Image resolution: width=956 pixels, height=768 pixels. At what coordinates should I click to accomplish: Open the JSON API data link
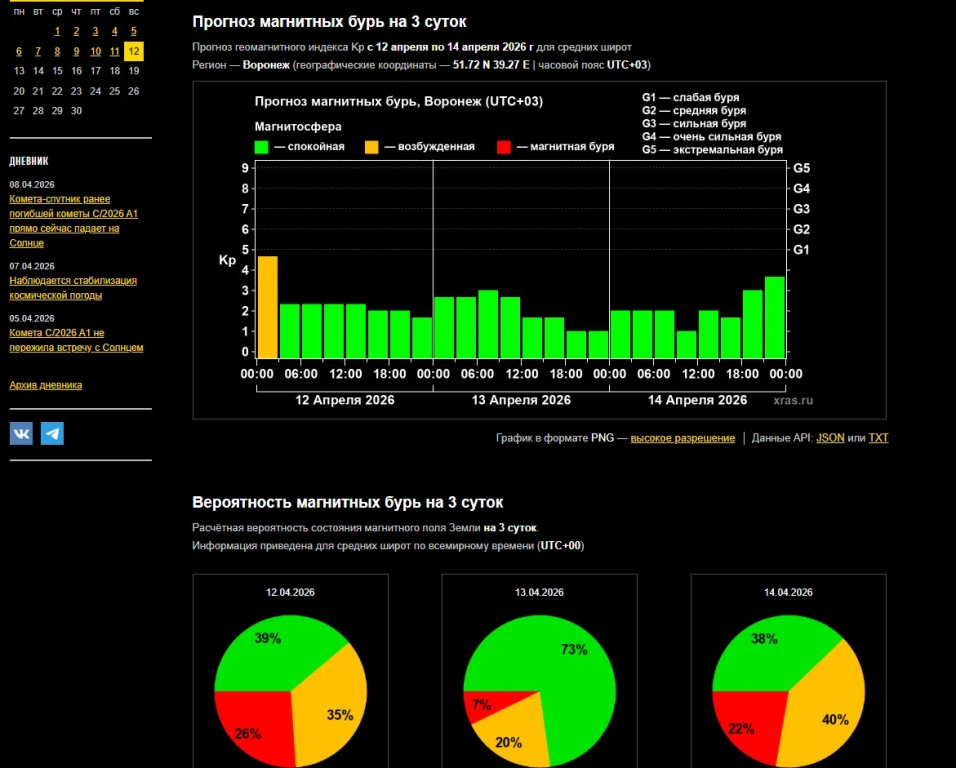(x=829, y=438)
